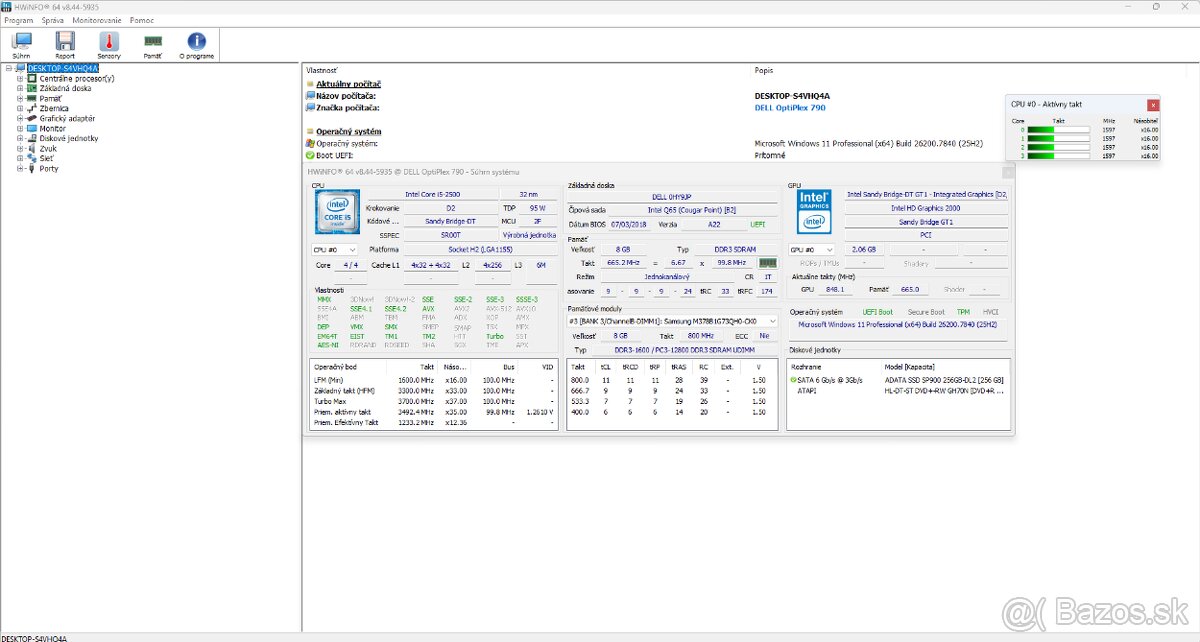Open the Monitorovanie menu

[96, 20]
